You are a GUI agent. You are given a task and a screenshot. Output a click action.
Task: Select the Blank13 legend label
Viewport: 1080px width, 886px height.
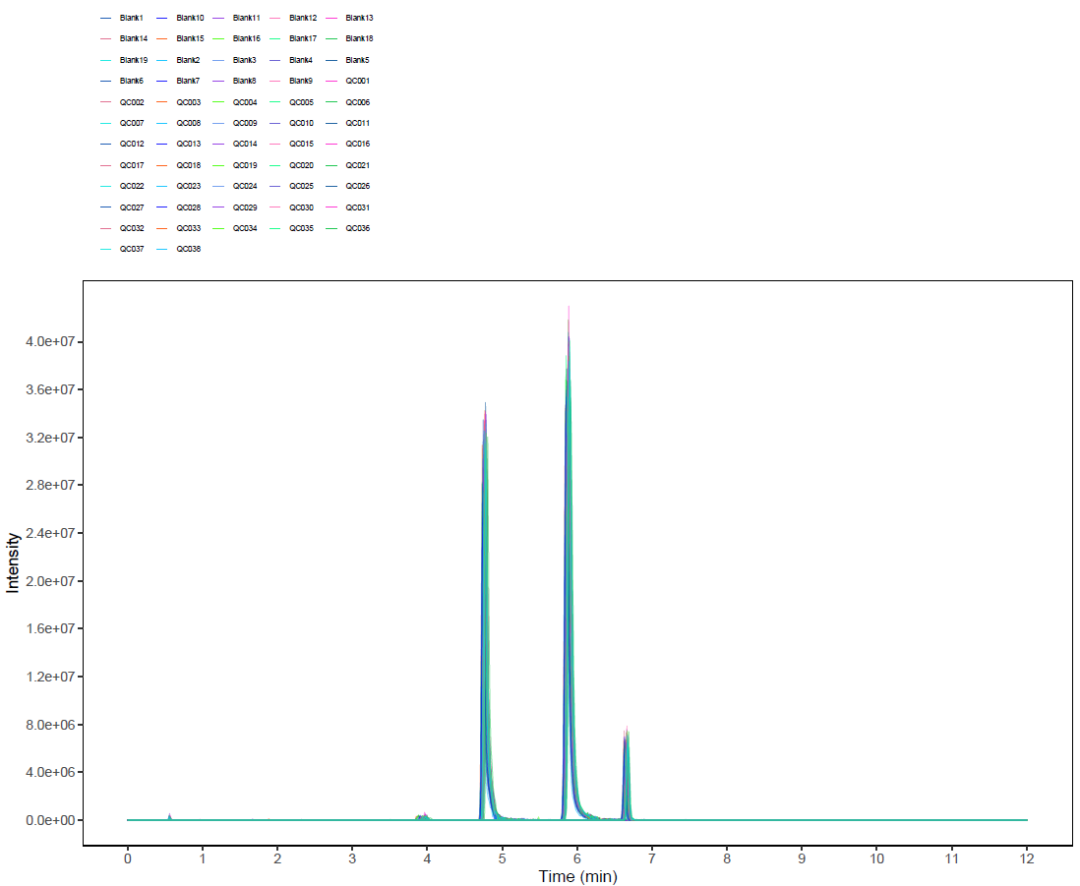click(x=359, y=18)
